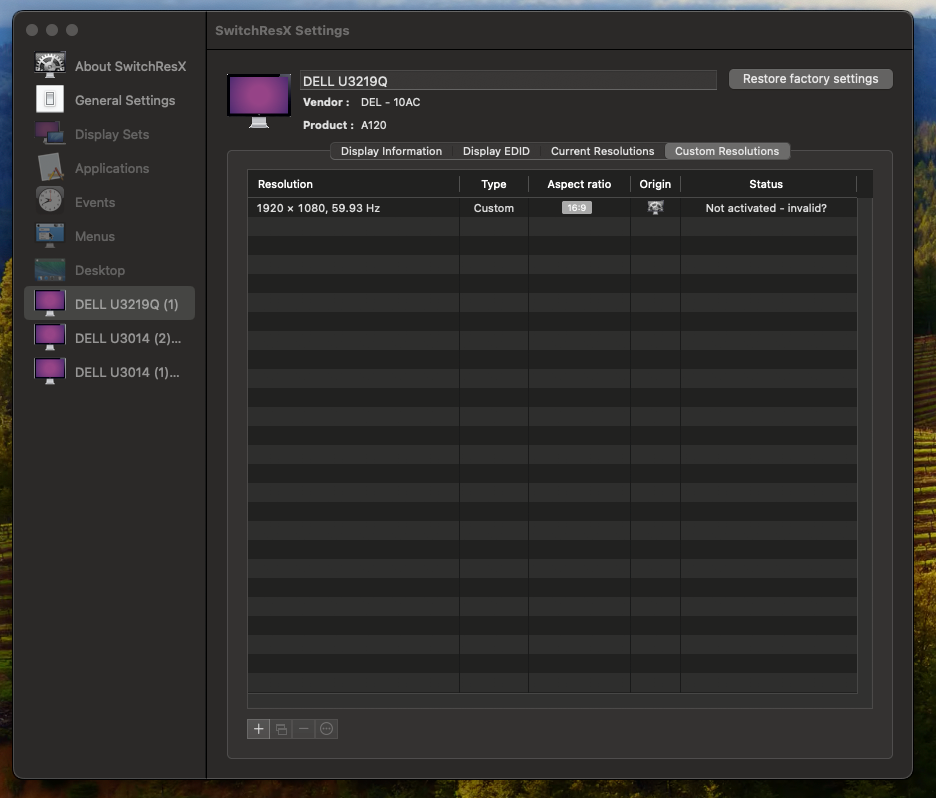
Task: Click Restore factory settings button
Action: [811, 79]
